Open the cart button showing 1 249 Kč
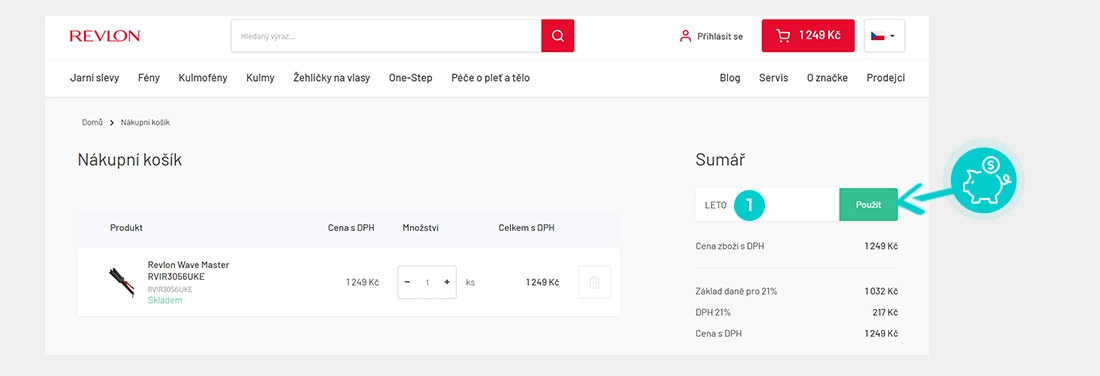 point(808,36)
